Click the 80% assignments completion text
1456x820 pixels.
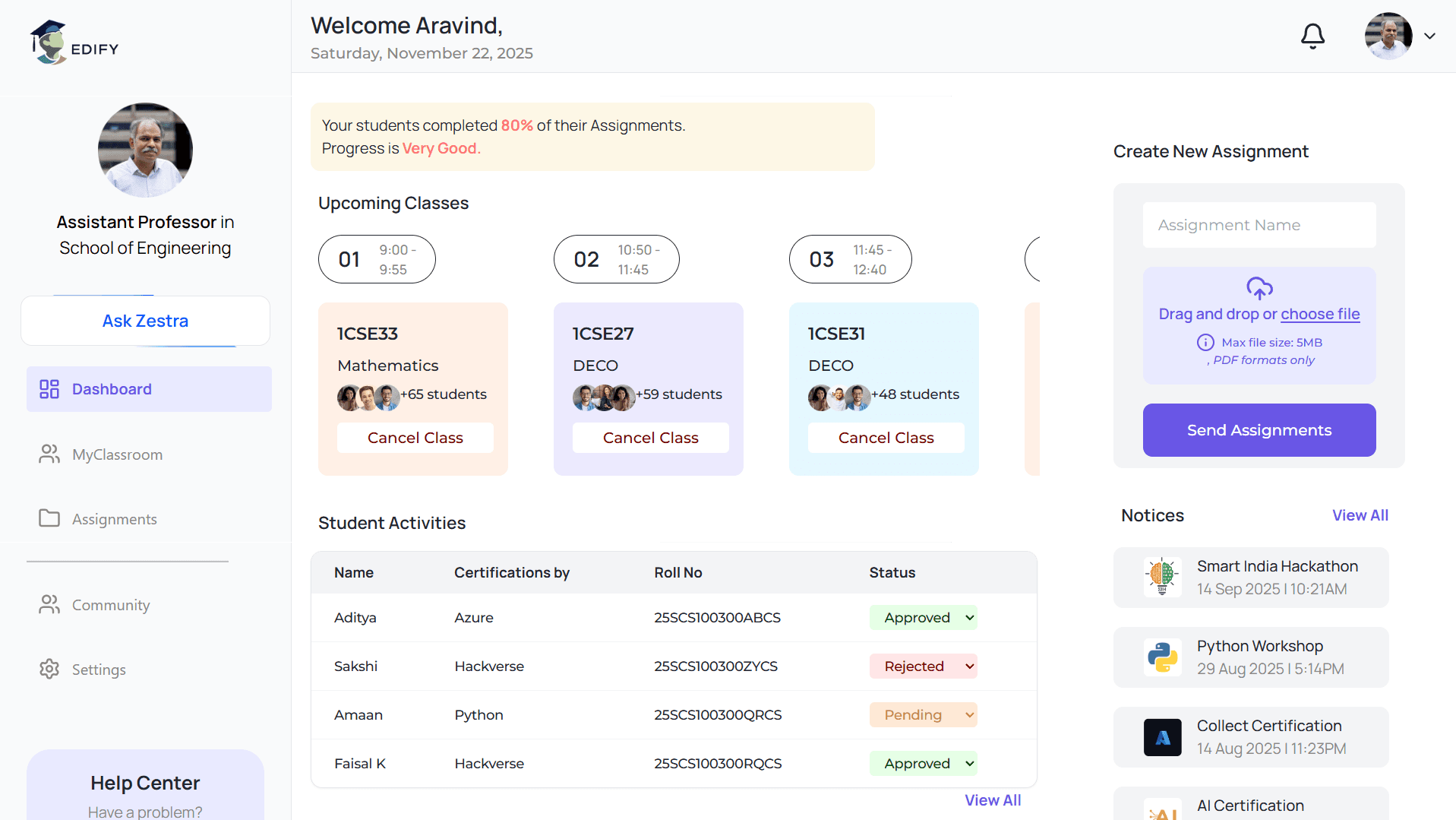[516, 125]
